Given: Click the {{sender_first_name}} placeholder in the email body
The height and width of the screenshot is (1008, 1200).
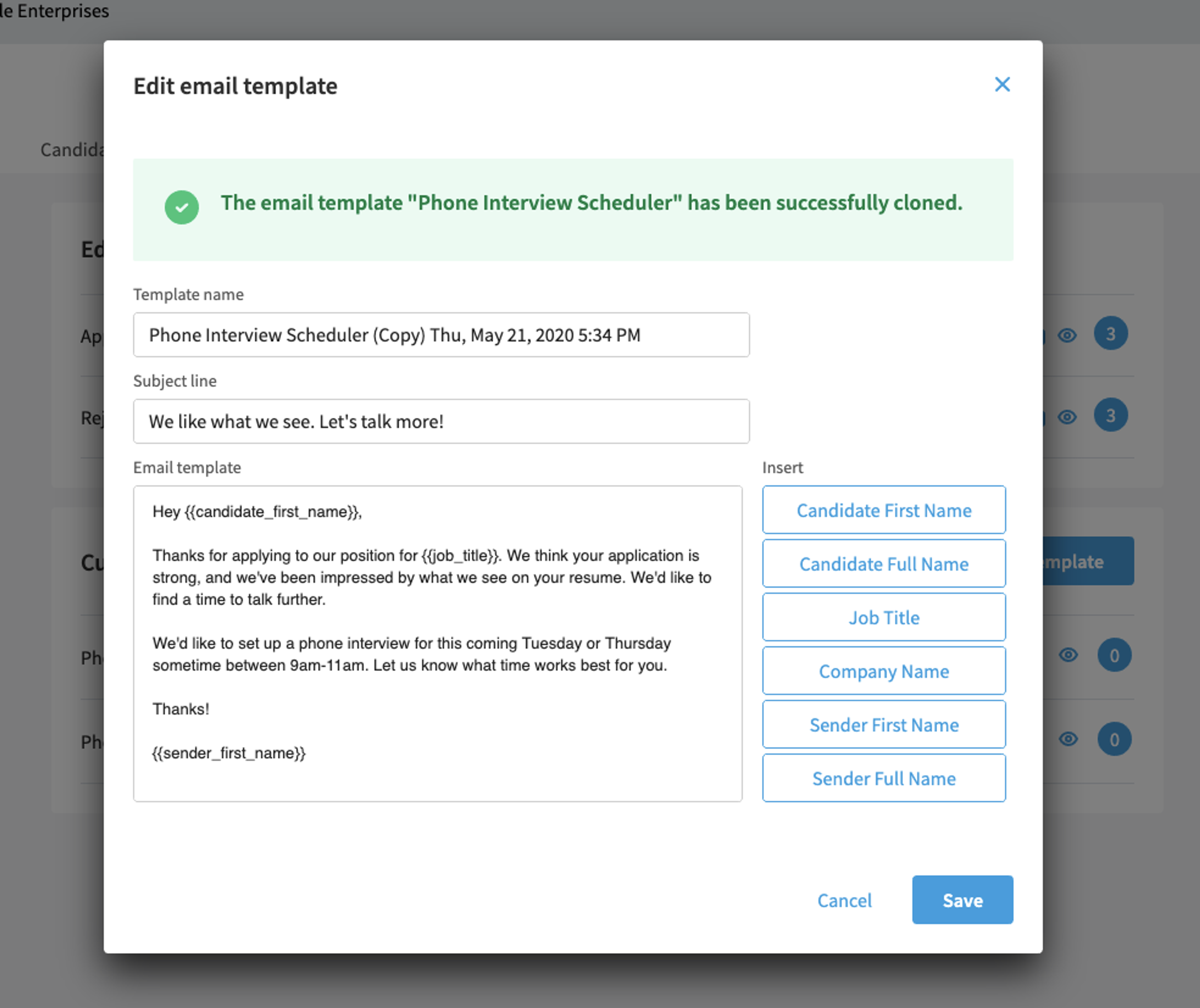Looking at the screenshot, I should pyautogui.click(x=229, y=753).
